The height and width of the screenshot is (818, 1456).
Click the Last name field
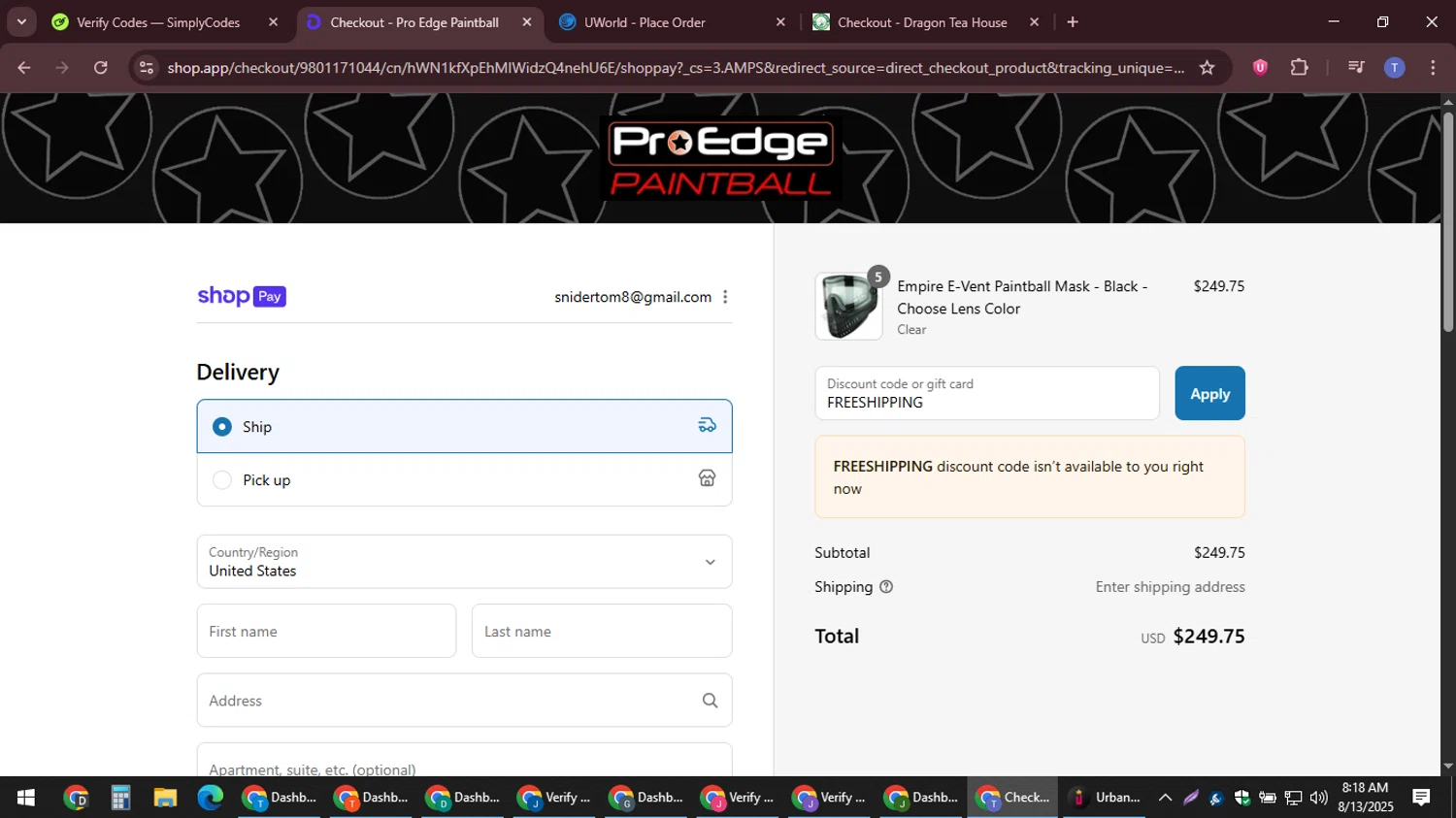[602, 631]
